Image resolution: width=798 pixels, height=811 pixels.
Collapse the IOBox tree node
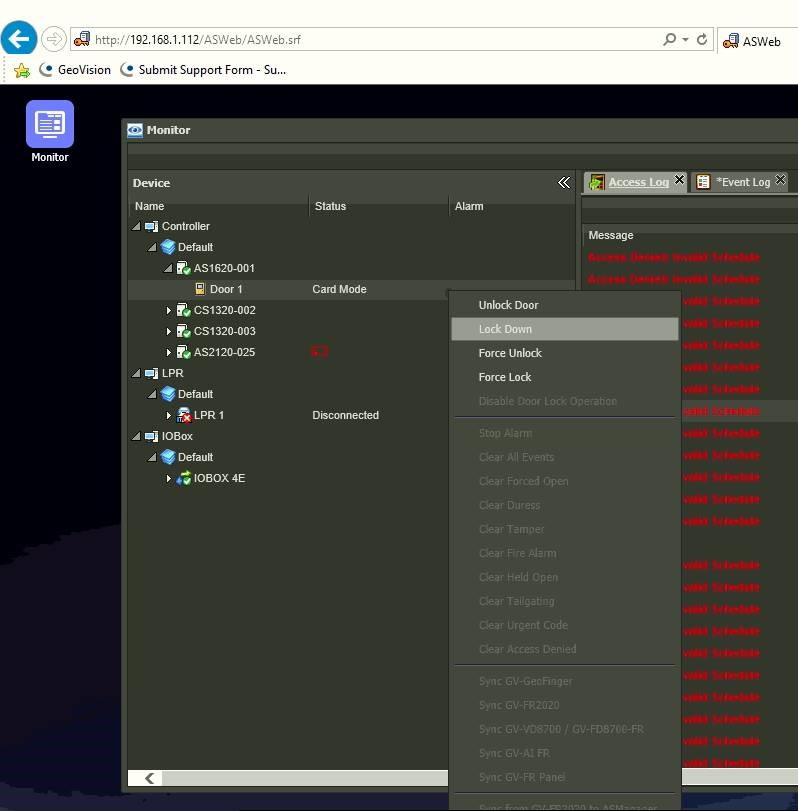coord(136,436)
